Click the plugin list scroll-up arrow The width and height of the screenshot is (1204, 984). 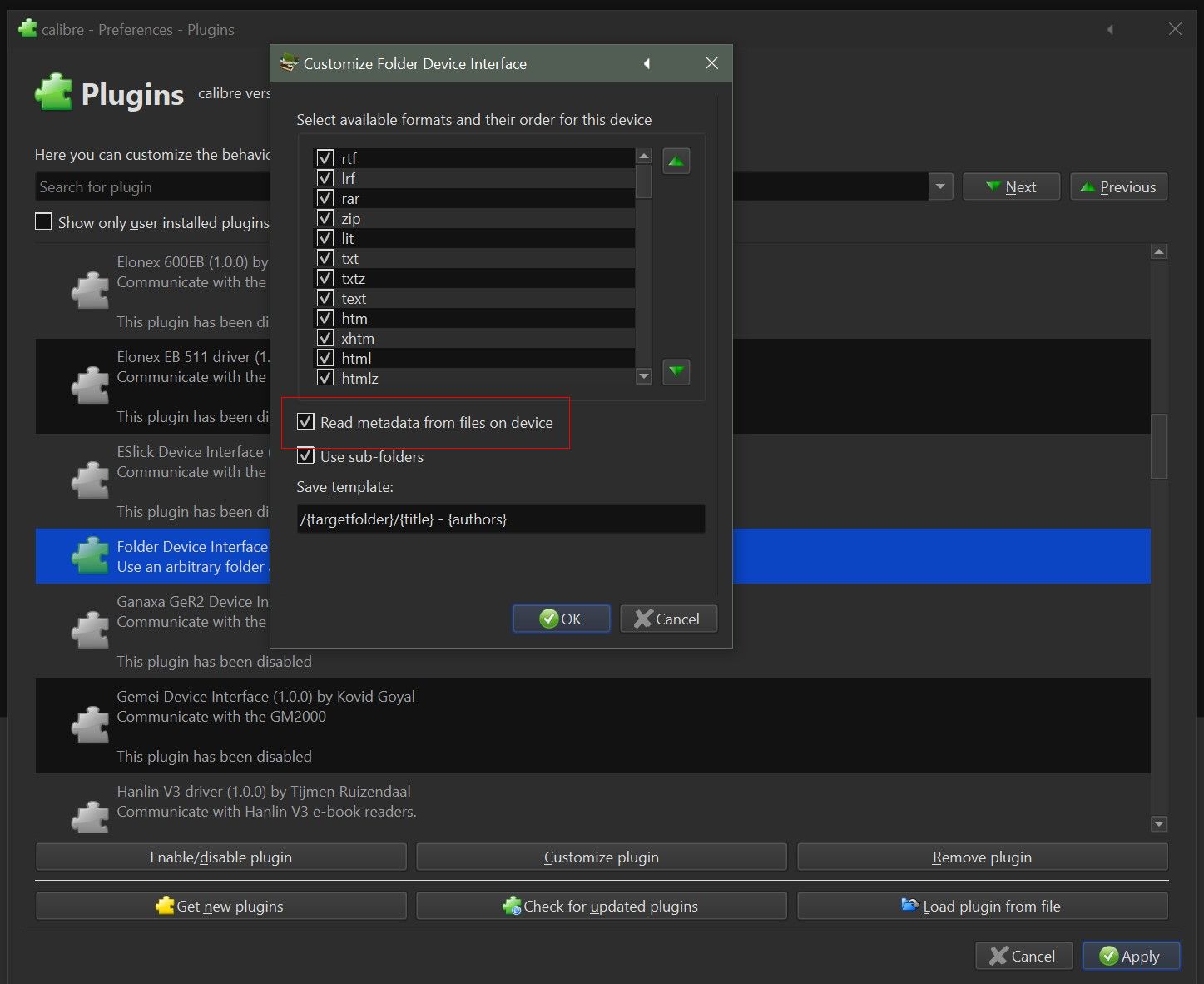click(x=1159, y=251)
